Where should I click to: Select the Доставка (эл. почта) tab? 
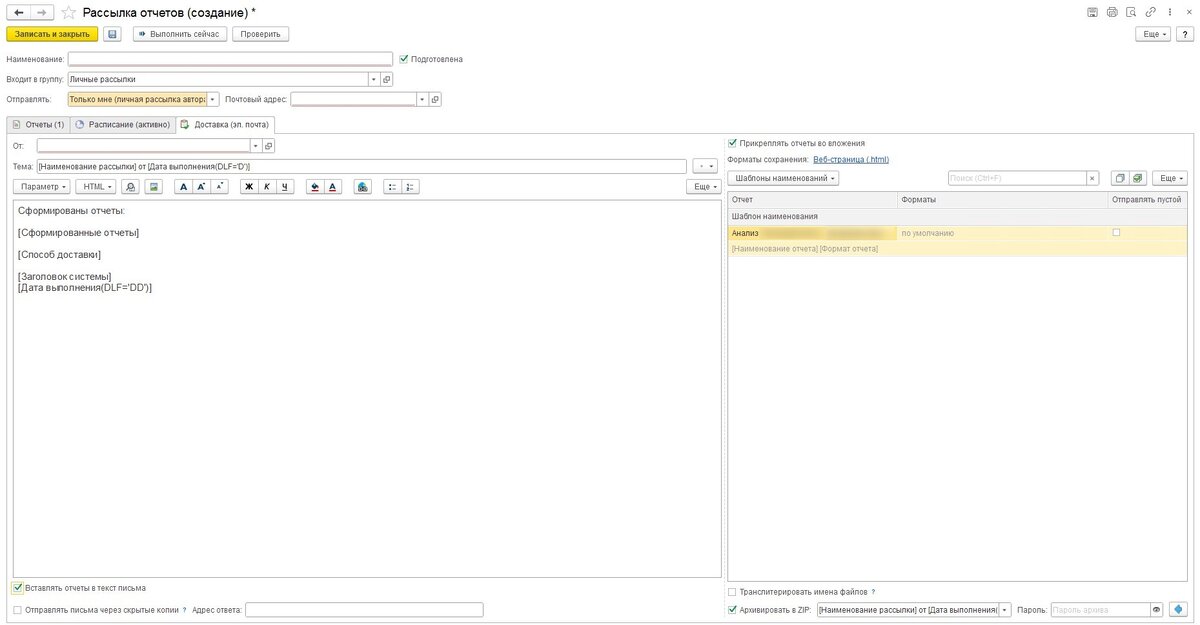click(225, 125)
